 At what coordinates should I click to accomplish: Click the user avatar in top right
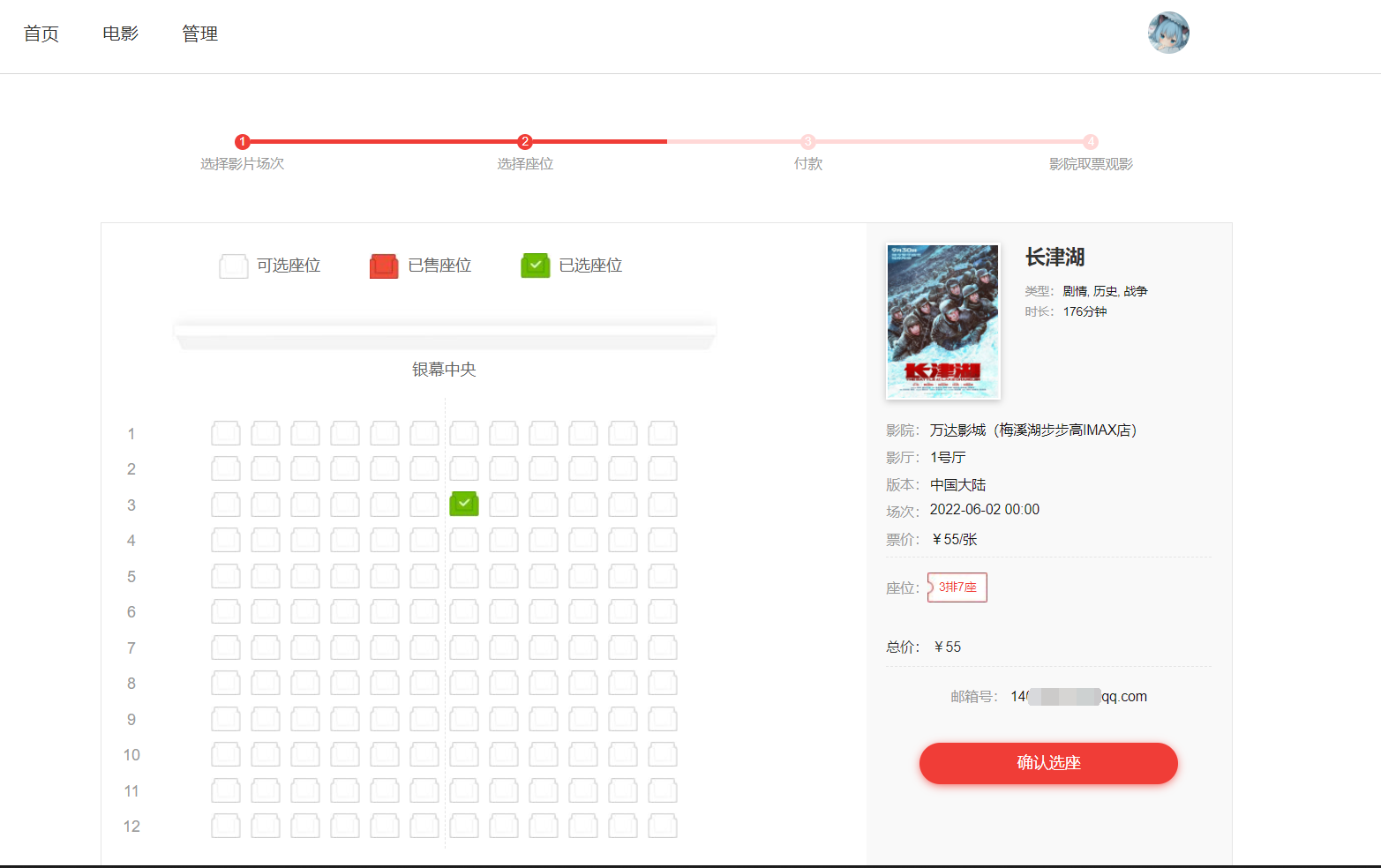pyautogui.click(x=1167, y=33)
